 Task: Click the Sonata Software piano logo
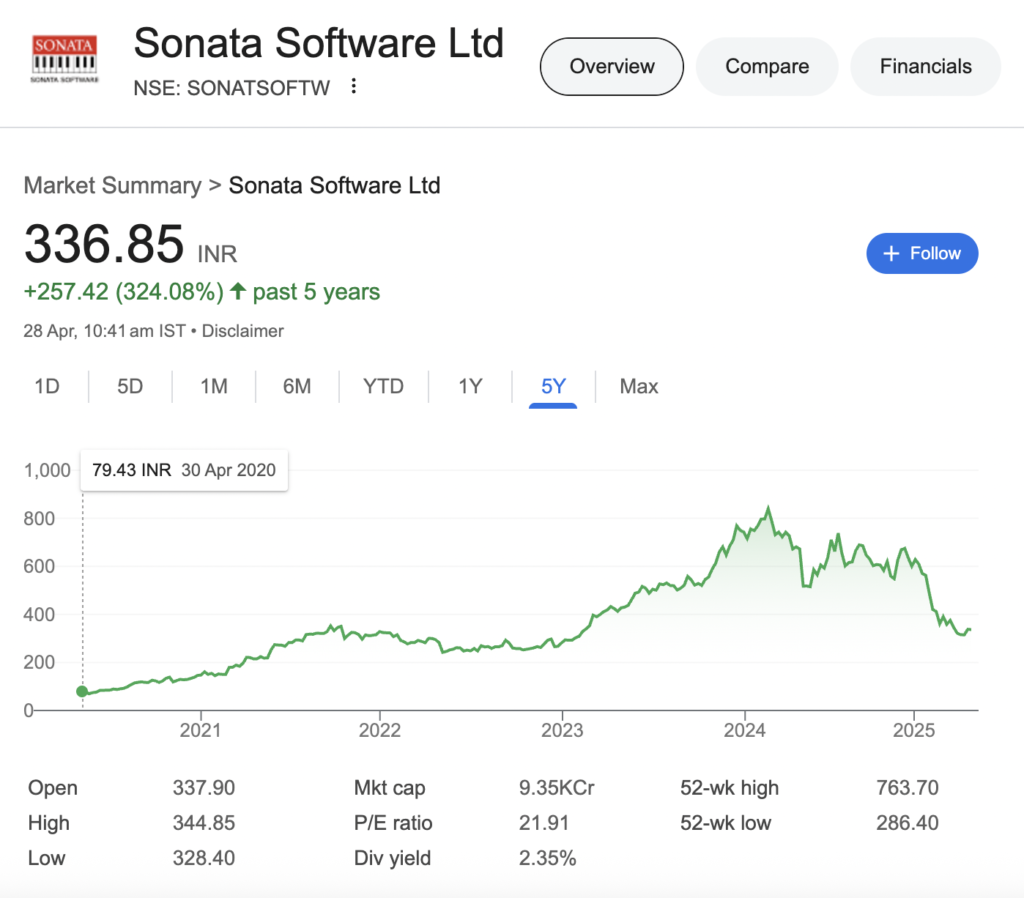pos(66,62)
